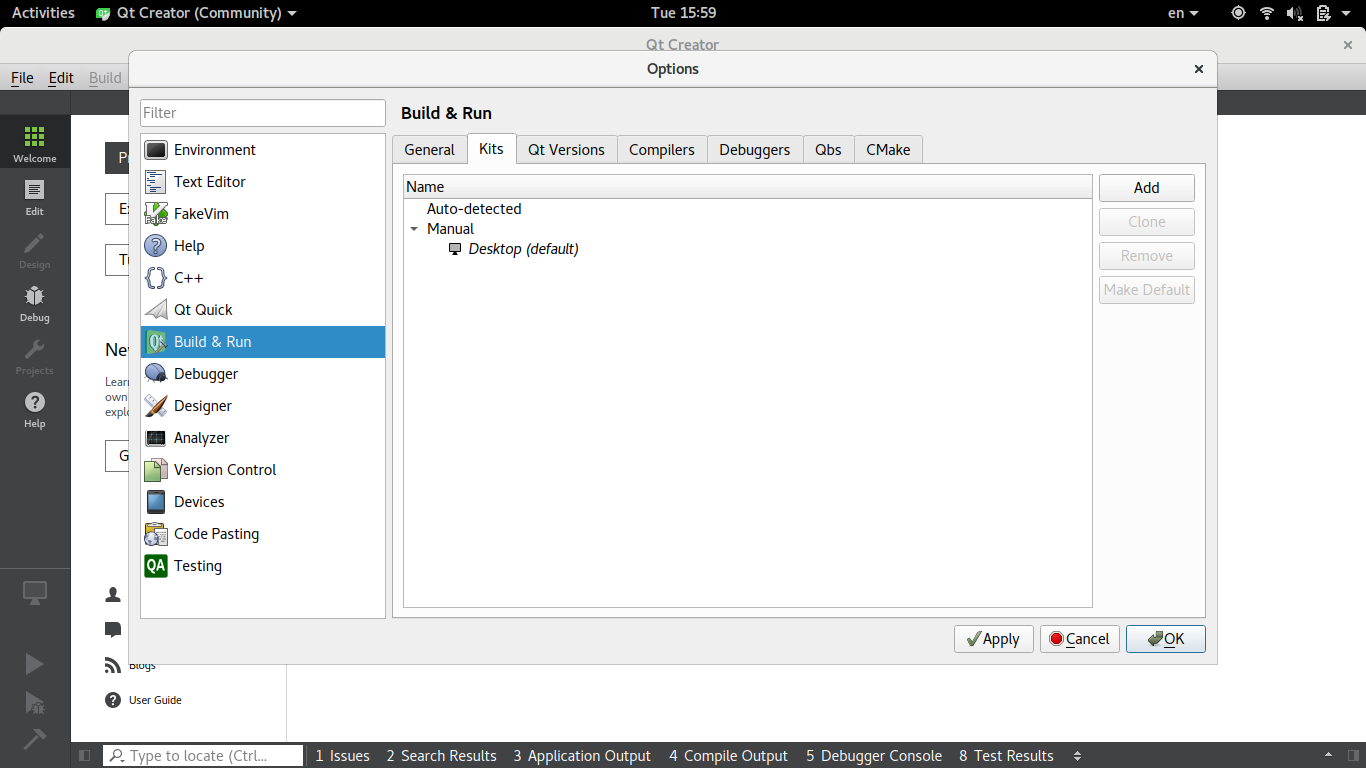This screenshot has width=1366, height=768.
Task: Select the C++ braces icon category
Action: tap(156, 278)
